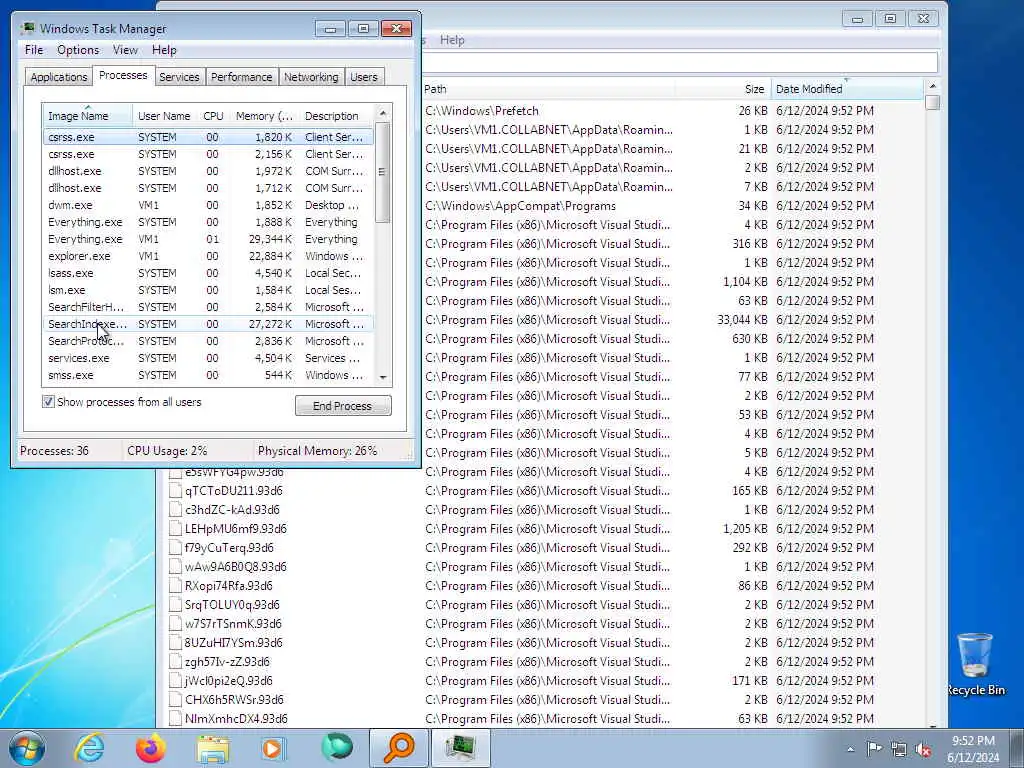Select the smss.exe process row

click(x=208, y=375)
